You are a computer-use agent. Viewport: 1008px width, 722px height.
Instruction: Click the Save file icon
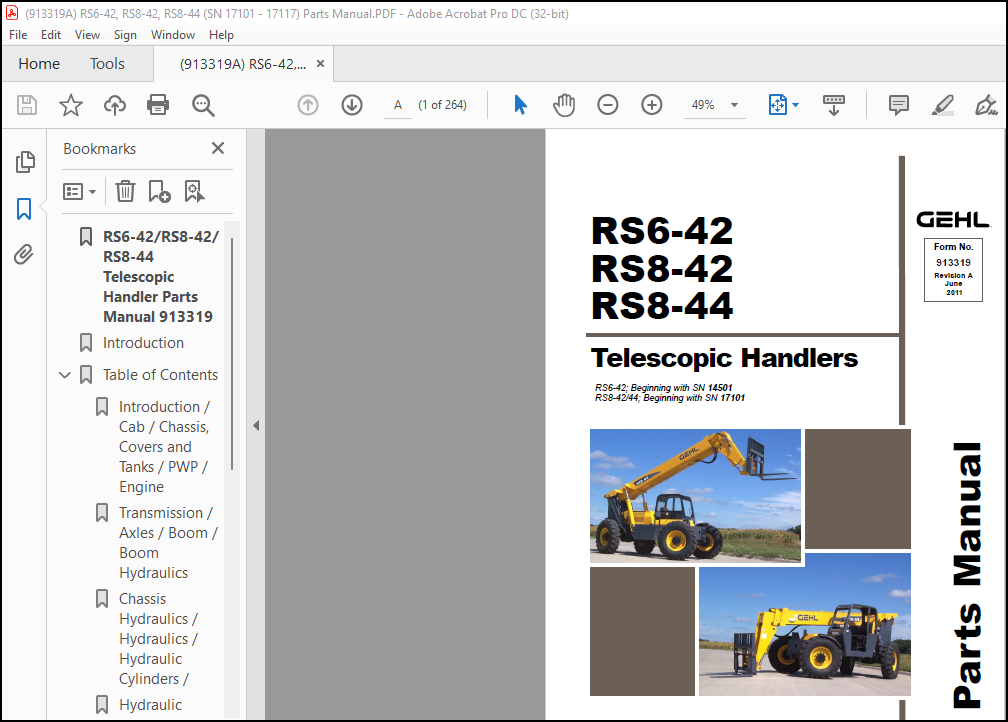[x=26, y=105]
